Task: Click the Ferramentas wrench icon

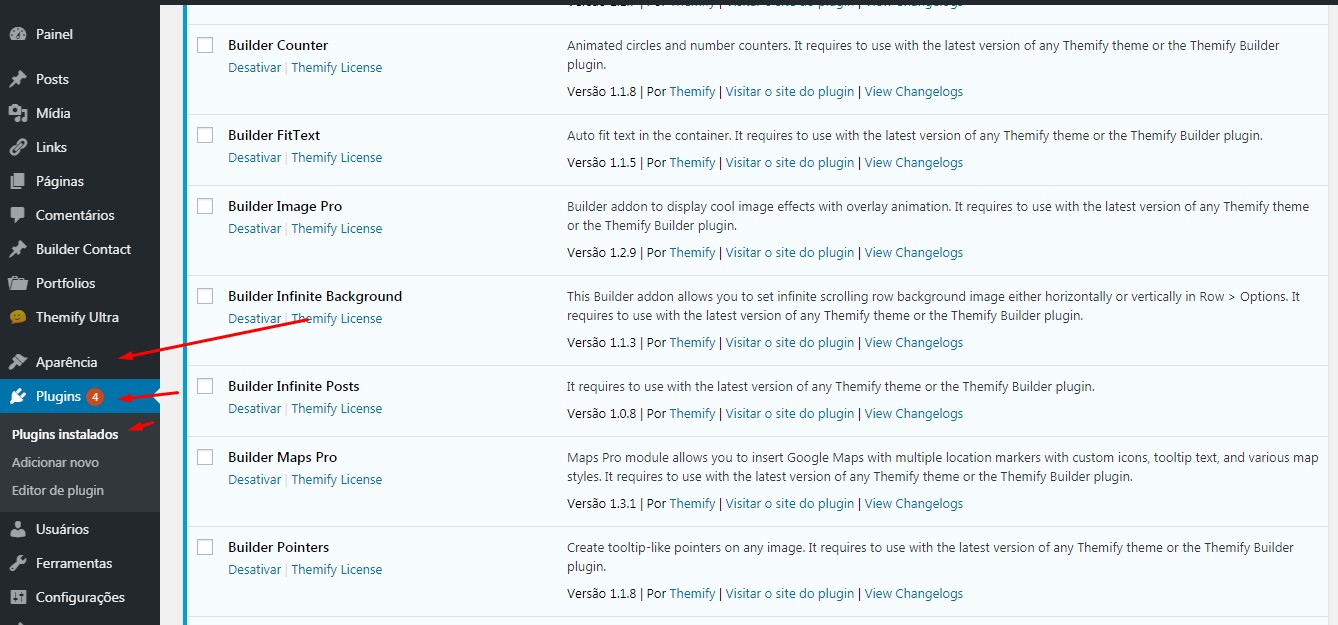Action: [17, 563]
